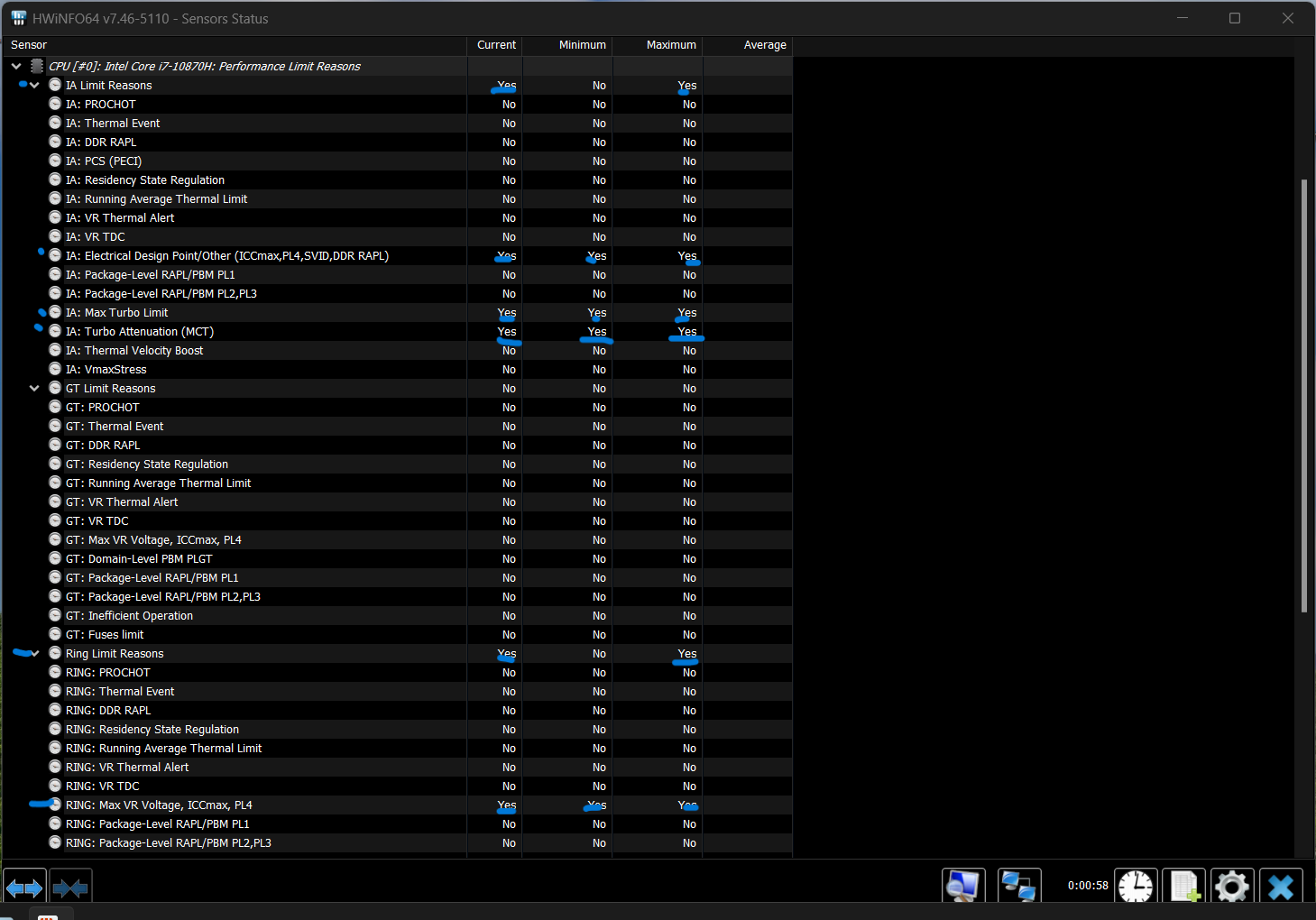This screenshot has height=920, width=1316.
Task: Select RING: Max VR Voltage, ICCmax, PL4 label
Action: tap(159, 805)
